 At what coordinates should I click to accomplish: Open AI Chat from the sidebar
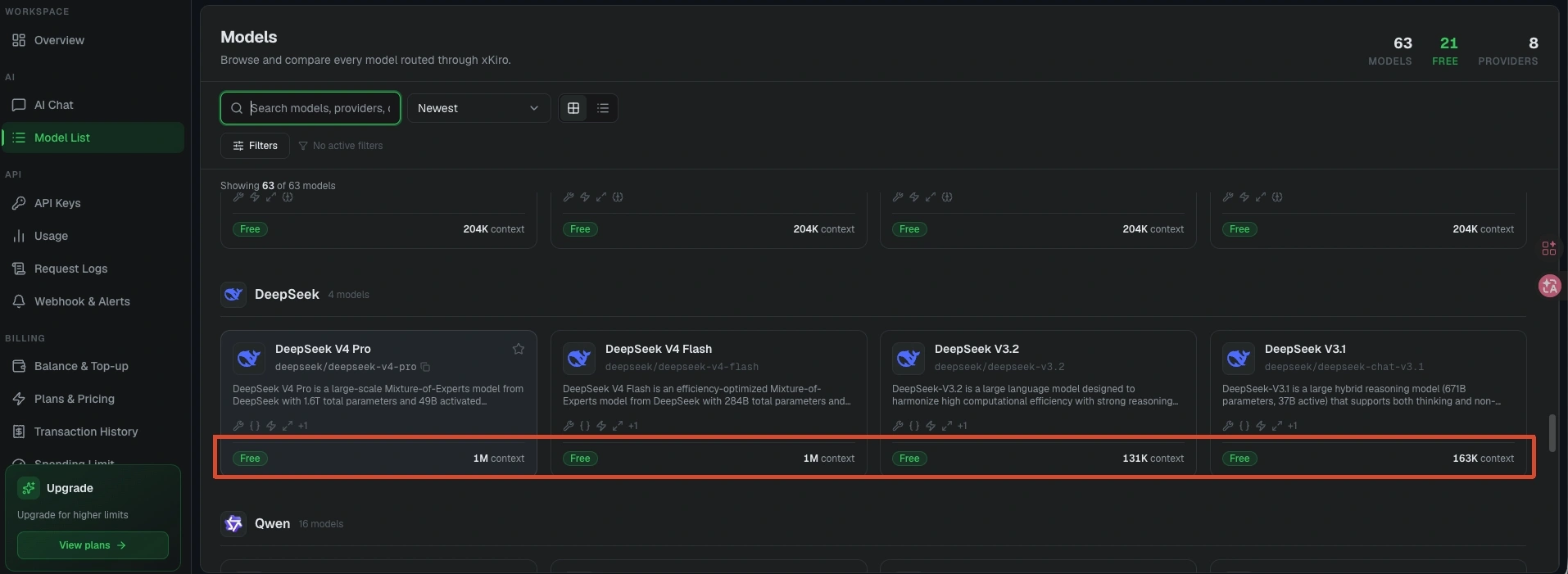coord(93,105)
